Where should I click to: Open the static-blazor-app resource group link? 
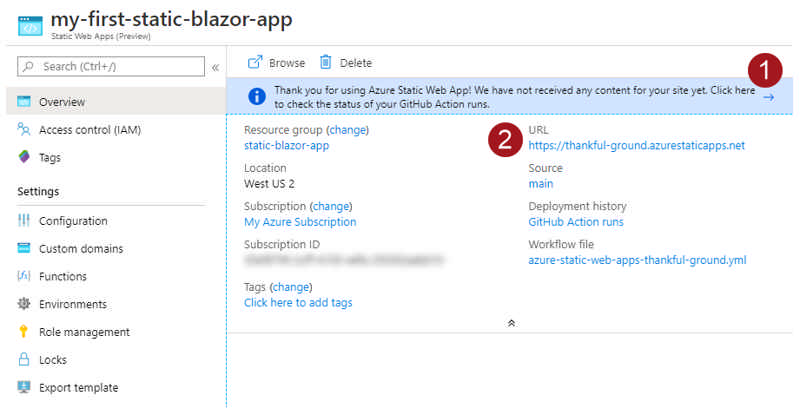[286, 145]
